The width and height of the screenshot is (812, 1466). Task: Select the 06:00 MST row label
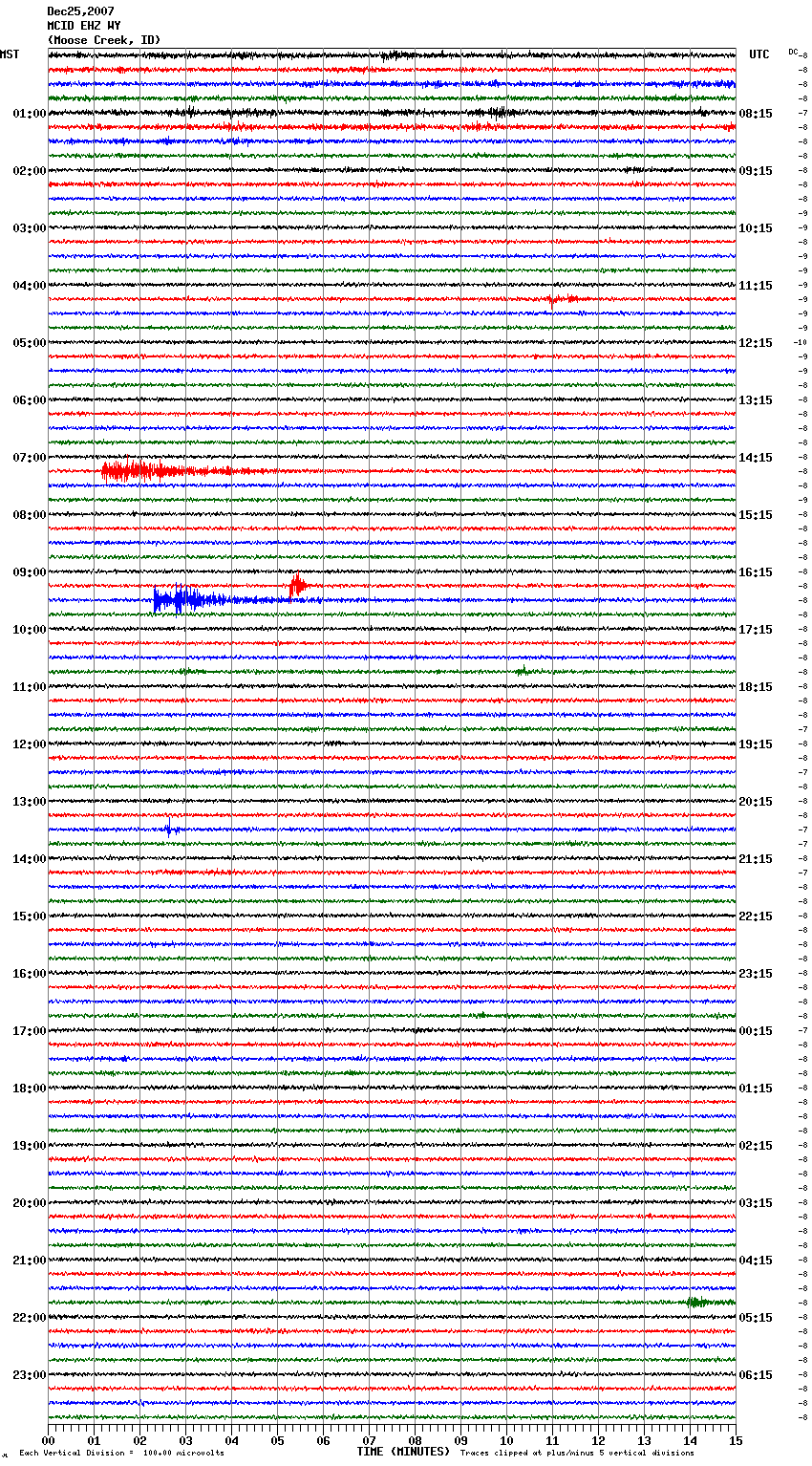pos(30,400)
